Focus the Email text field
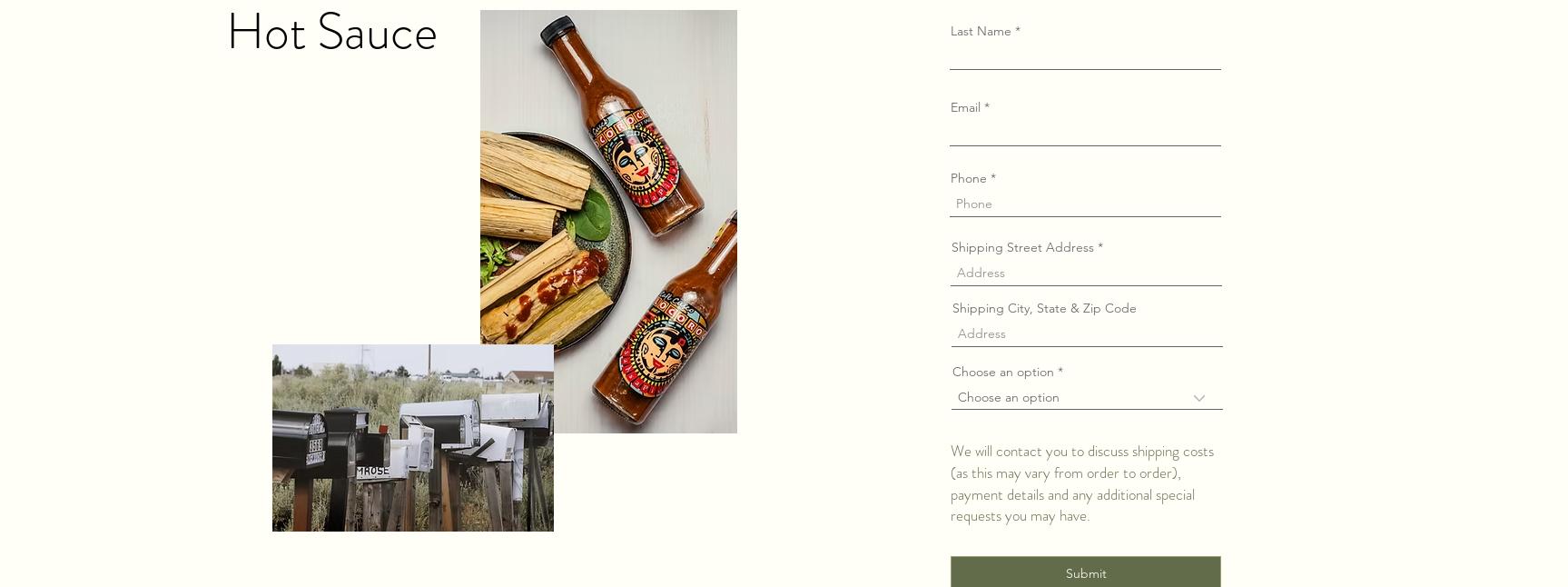 point(1085,133)
